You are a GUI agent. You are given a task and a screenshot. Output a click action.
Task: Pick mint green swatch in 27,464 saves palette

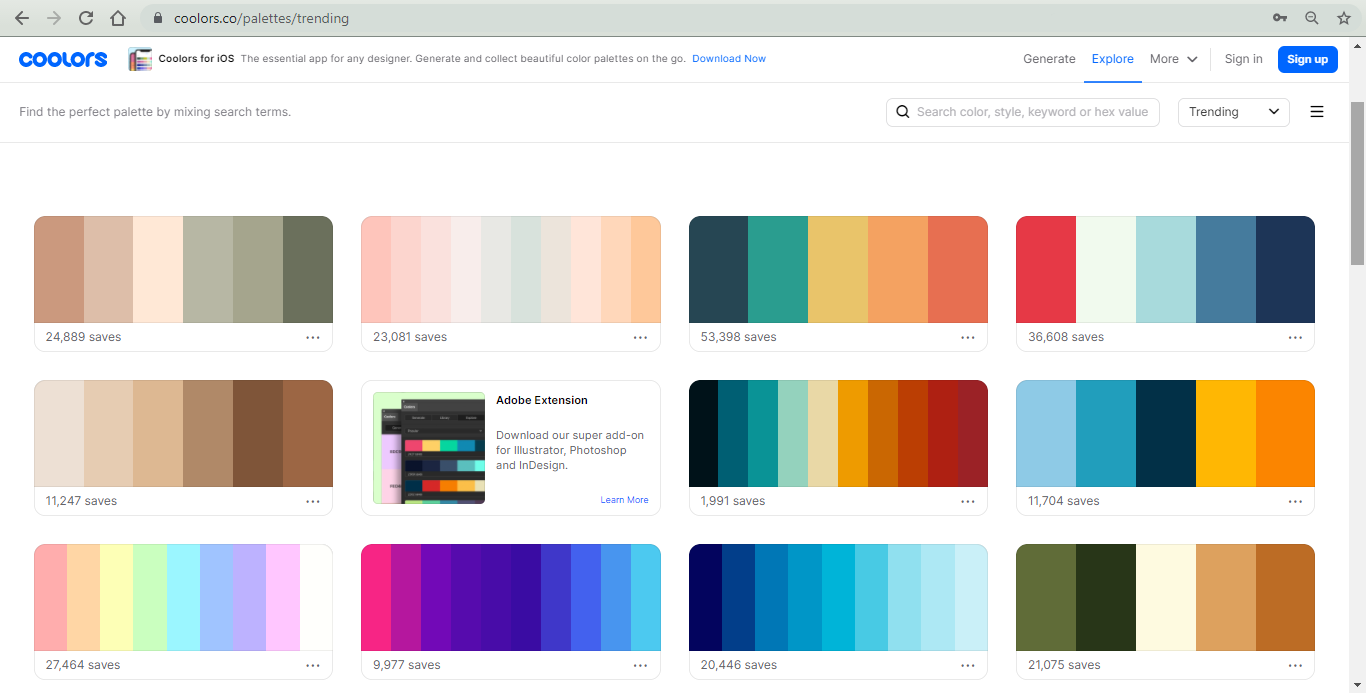150,597
